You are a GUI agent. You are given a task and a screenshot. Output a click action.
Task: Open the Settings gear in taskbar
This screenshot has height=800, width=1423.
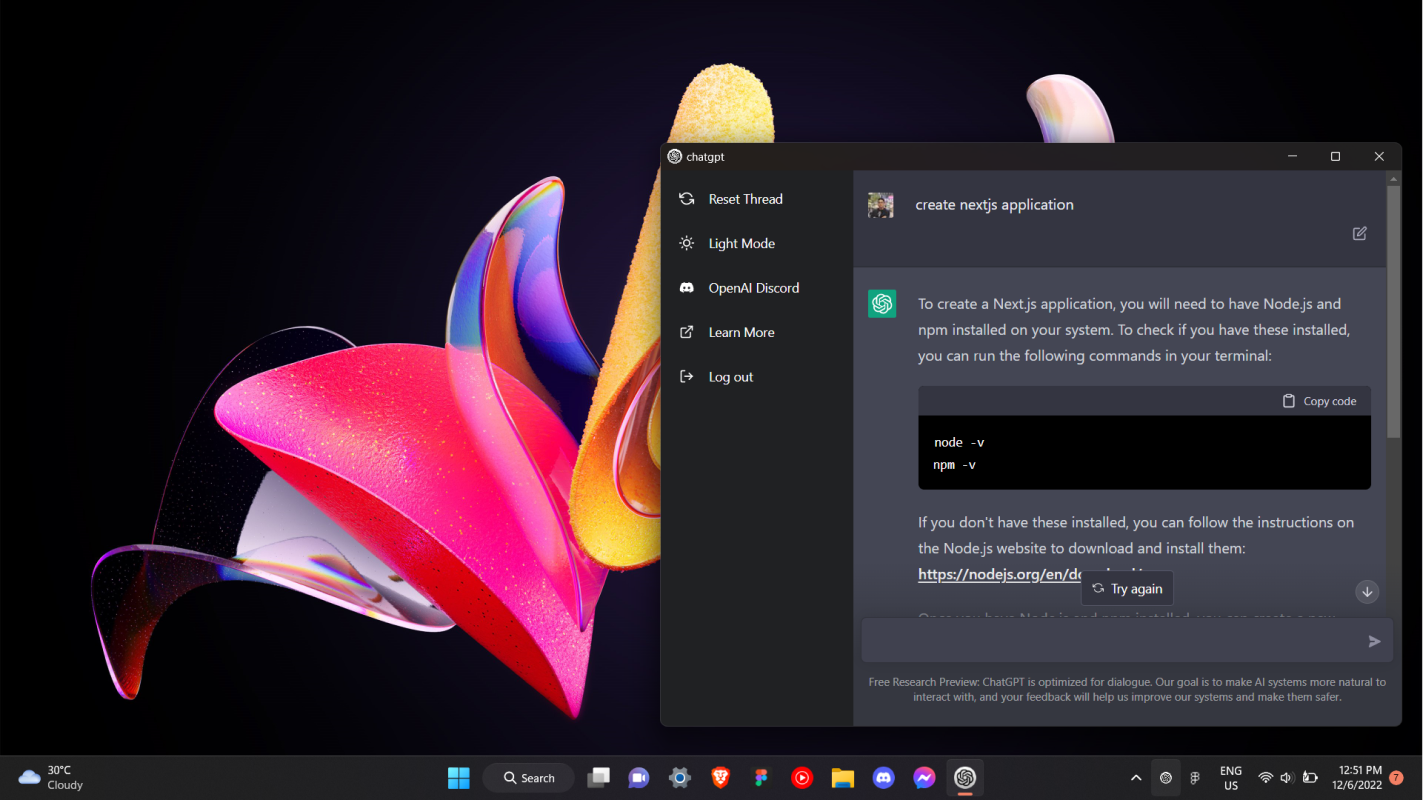pos(679,778)
